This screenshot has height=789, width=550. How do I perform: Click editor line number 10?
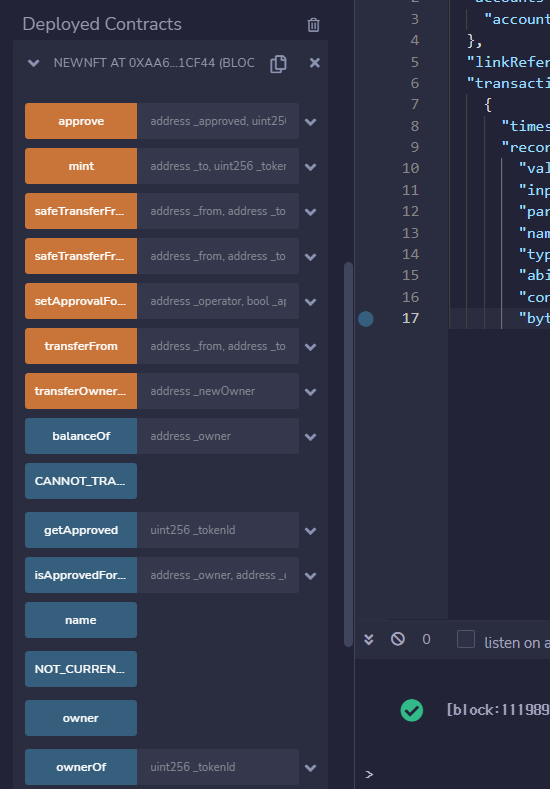(411, 168)
